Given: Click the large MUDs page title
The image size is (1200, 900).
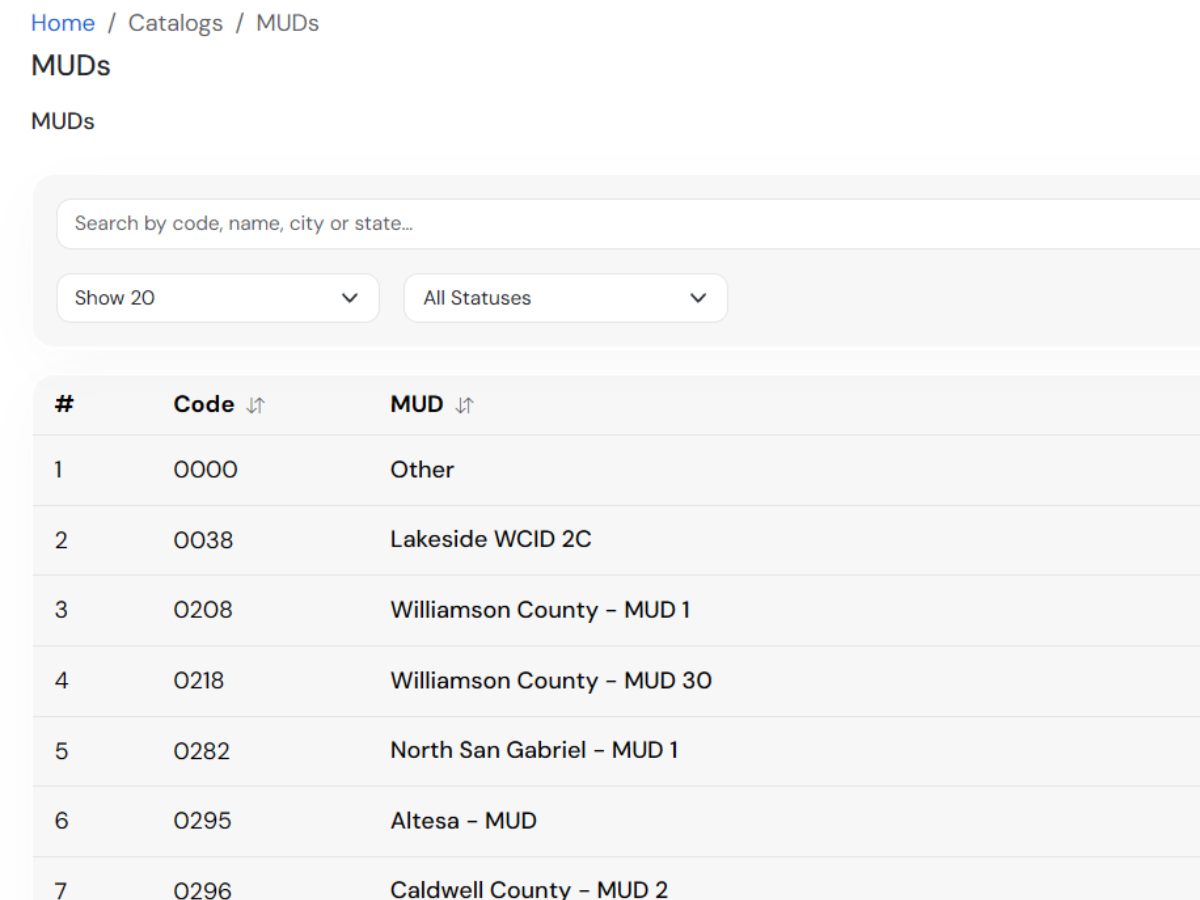Looking at the screenshot, I should [71, 66].
